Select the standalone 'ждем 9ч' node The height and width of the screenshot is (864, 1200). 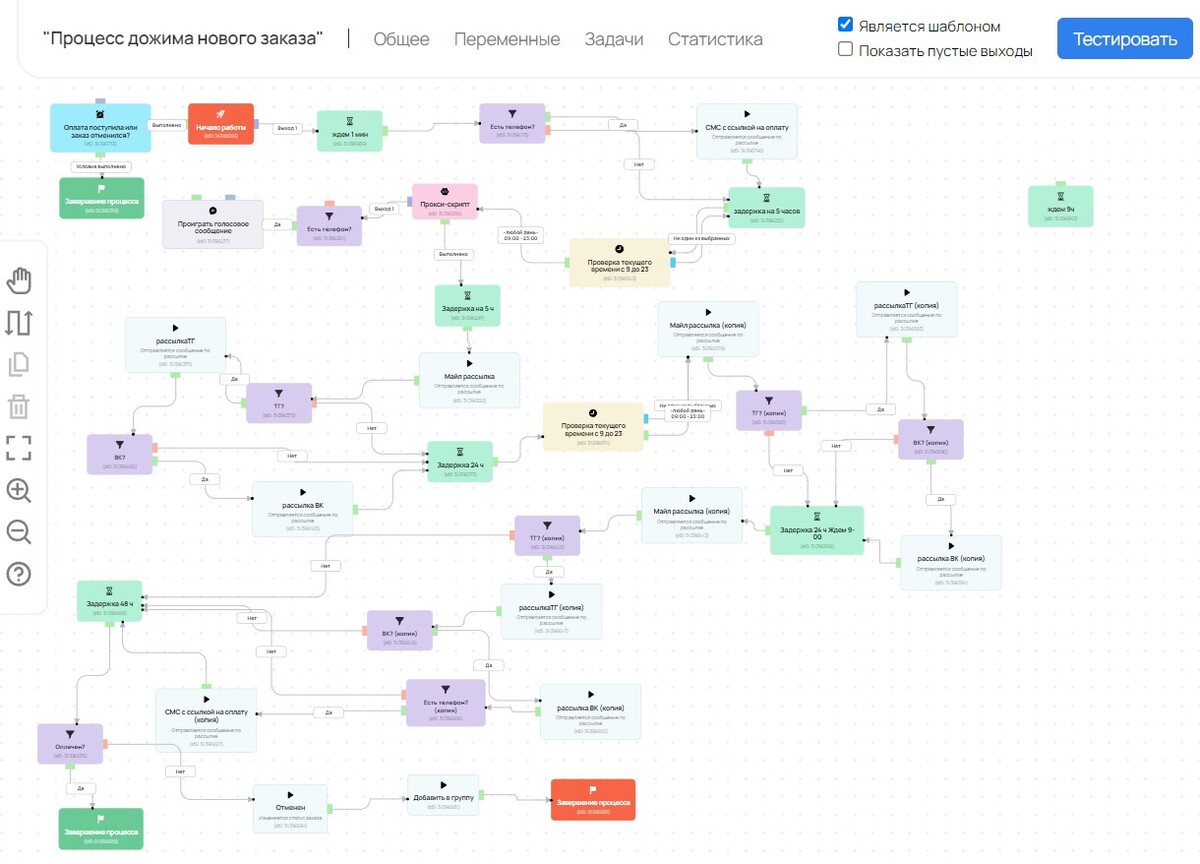click(1060, 206)
